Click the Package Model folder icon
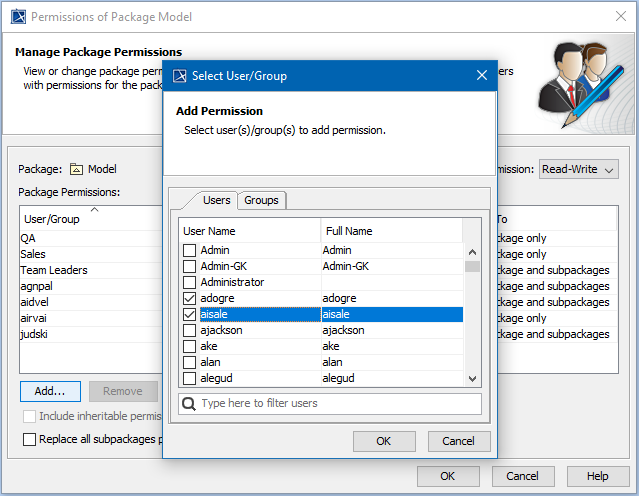The height and width of the screenshot is (496, 639). 76,169
